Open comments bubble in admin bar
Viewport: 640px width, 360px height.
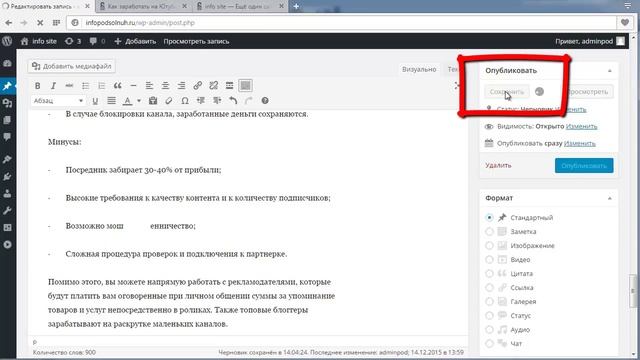pos(97,41)
